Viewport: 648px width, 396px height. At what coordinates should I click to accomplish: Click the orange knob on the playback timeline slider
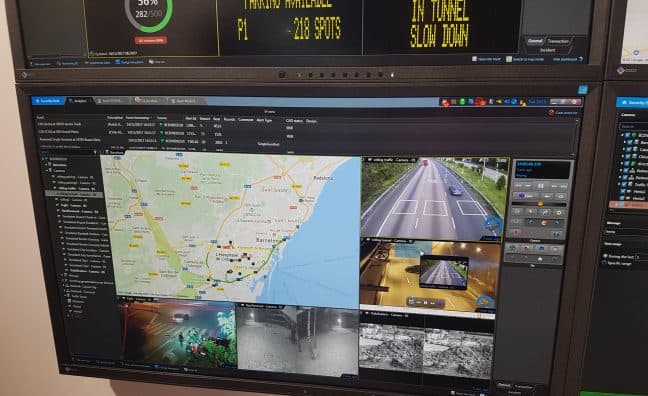coord(540,204)
